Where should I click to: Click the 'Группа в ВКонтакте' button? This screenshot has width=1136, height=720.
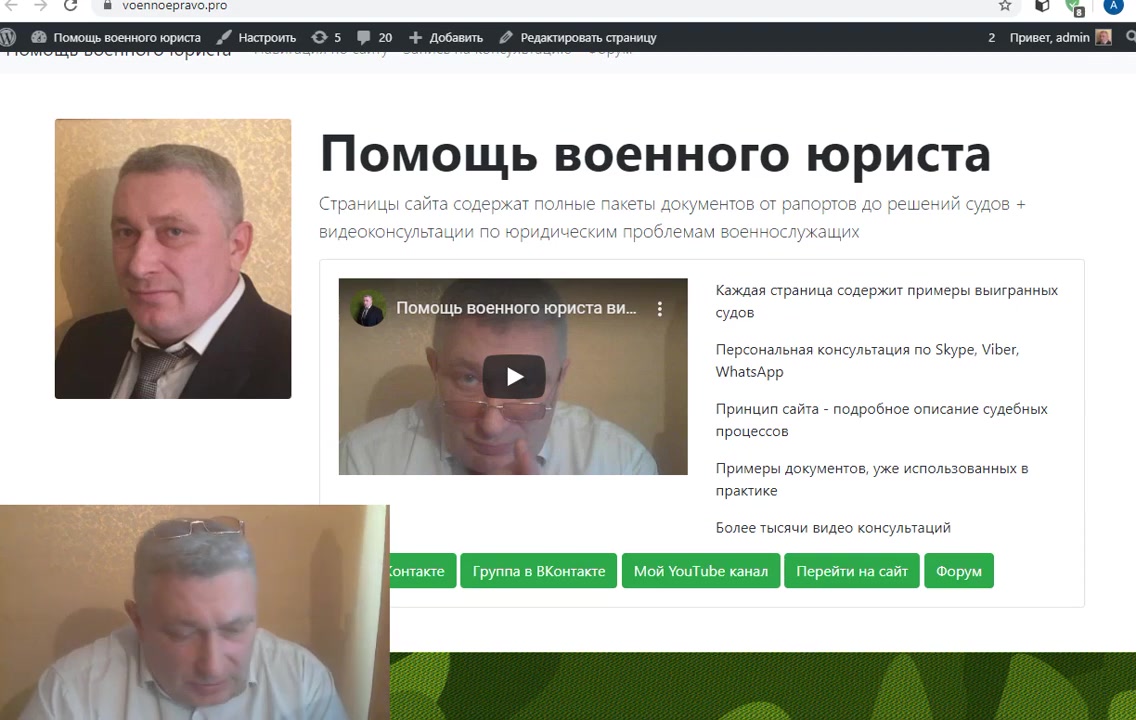pos(538,571)
